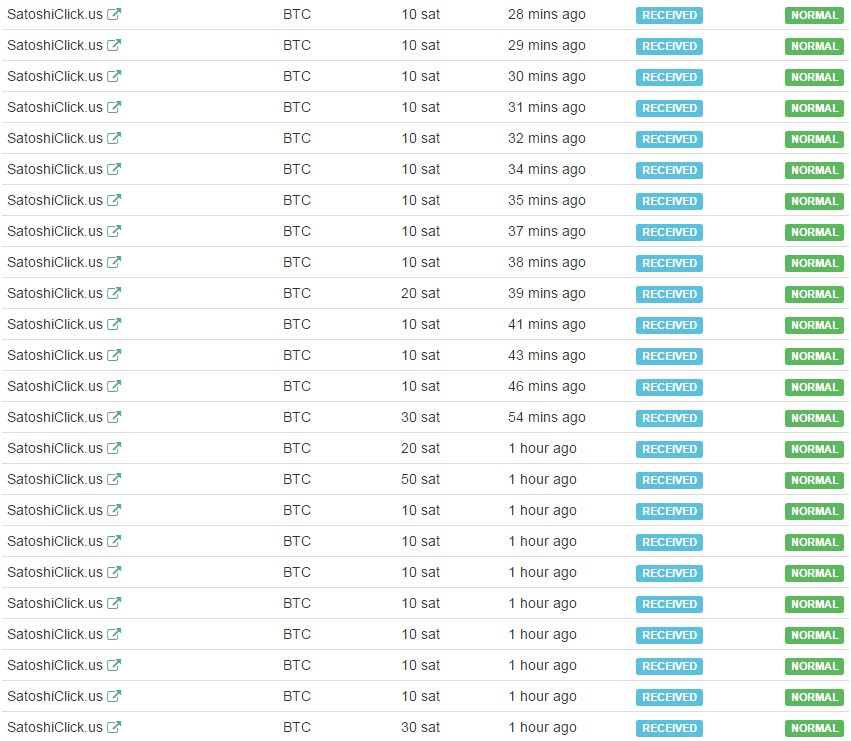The image size is (851, 741).
Task: Open SatoshiClick.us link from 46 mins ago
Action: click(55, 387)
